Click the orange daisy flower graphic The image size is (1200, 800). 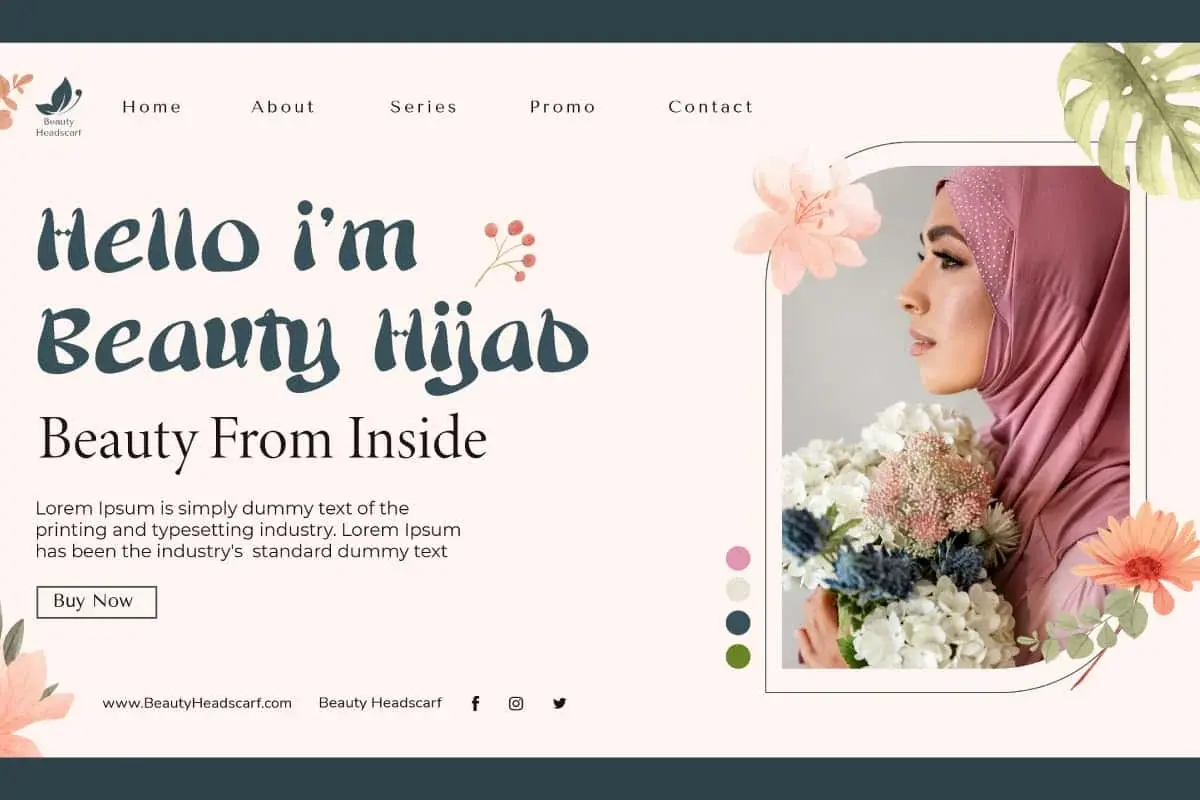point(1140,555)
